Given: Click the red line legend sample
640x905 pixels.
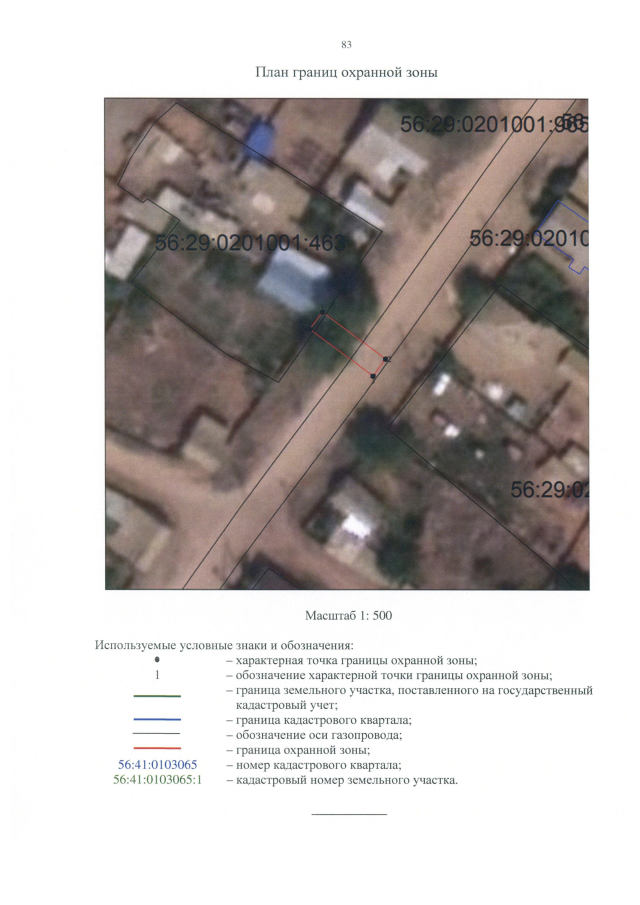Looking at the screenshot, I should pyautogui.click(x=157, y=749).
